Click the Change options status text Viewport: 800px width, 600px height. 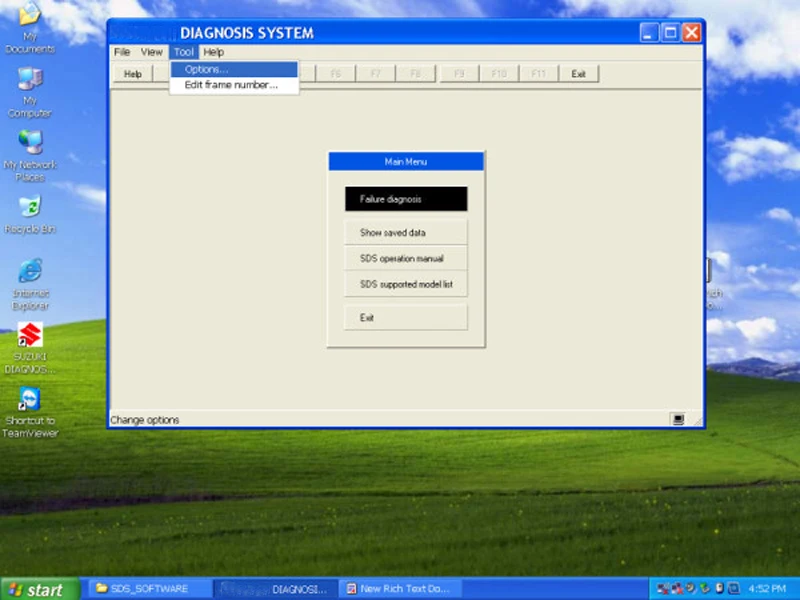[x=145, y=420]
